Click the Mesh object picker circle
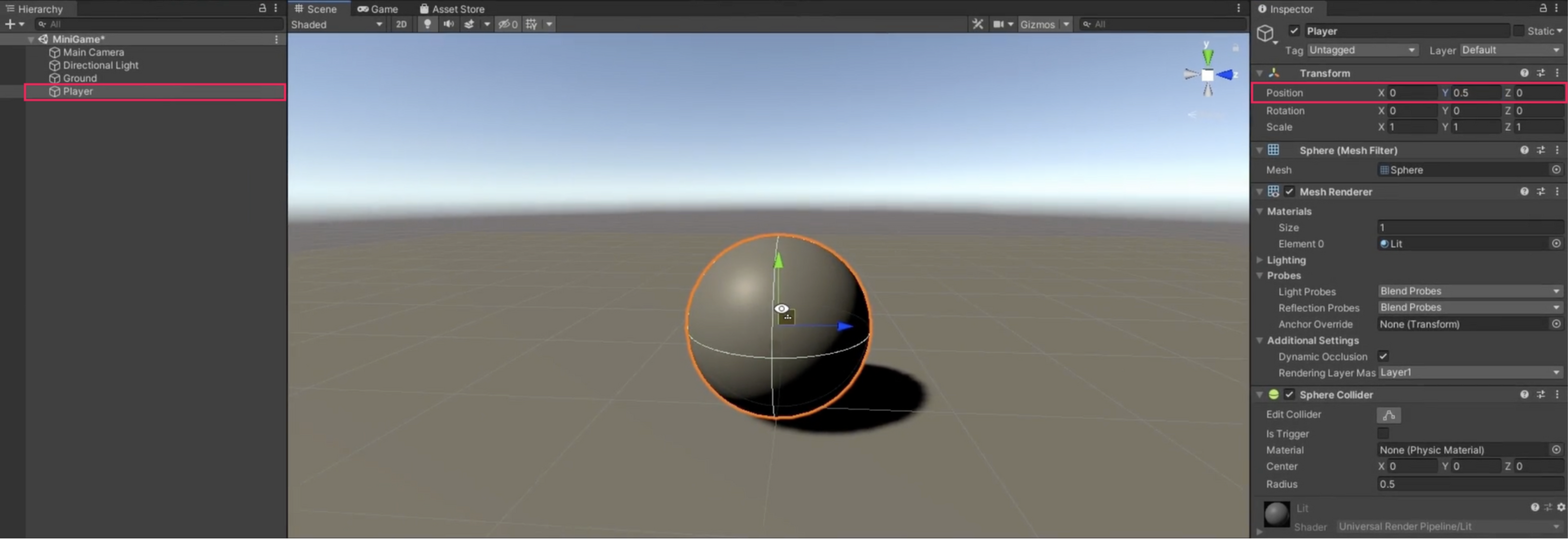This screenshot has width=1568, height=539. (x=1556, y=170)
